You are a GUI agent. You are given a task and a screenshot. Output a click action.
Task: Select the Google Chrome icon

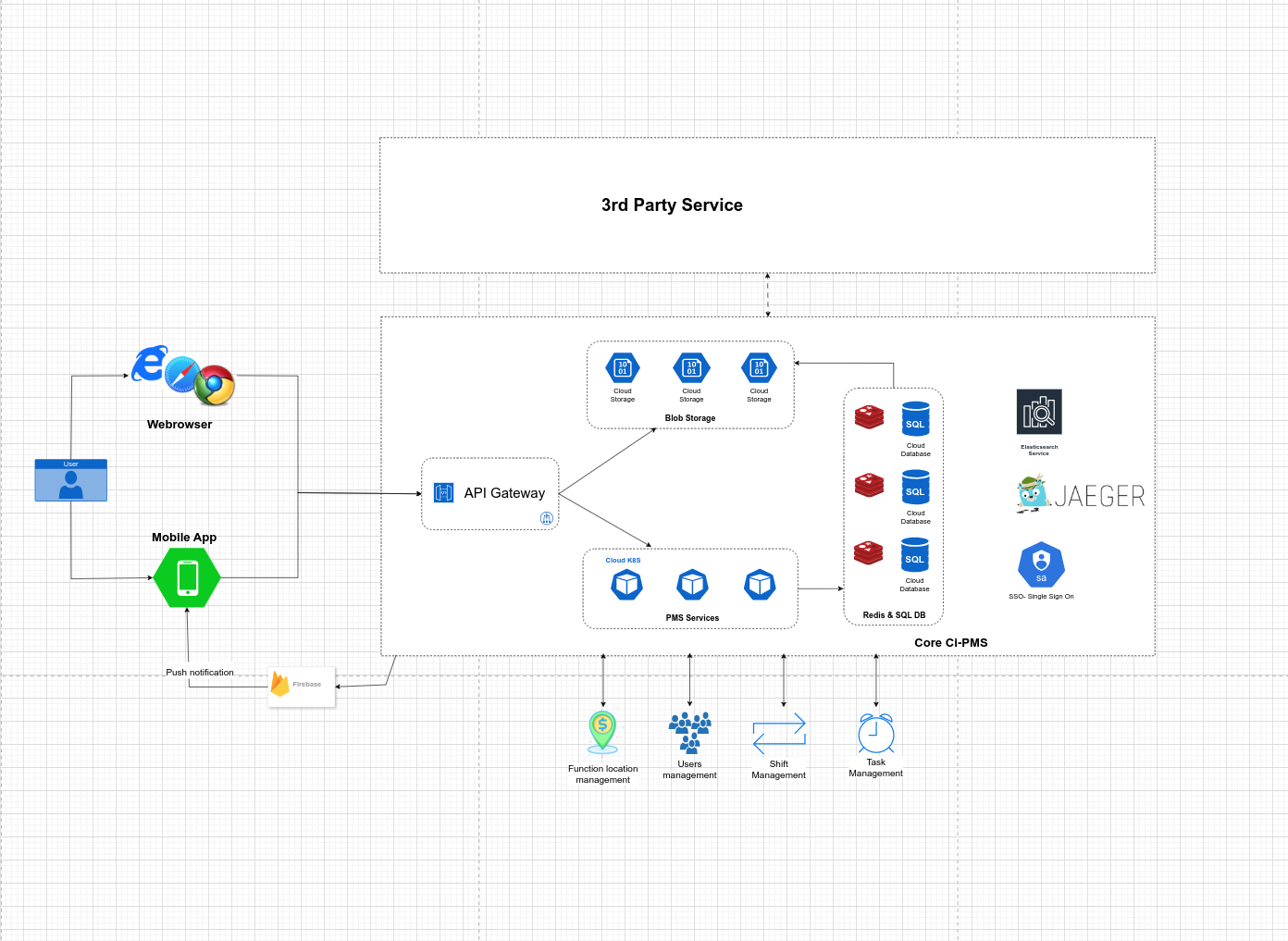point(215,385)
